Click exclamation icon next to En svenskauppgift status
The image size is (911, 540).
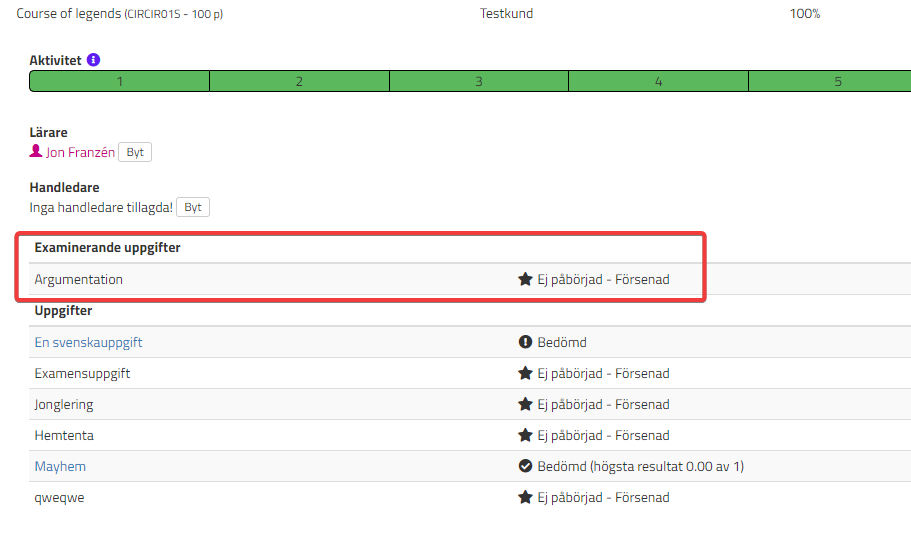[525, 342]
